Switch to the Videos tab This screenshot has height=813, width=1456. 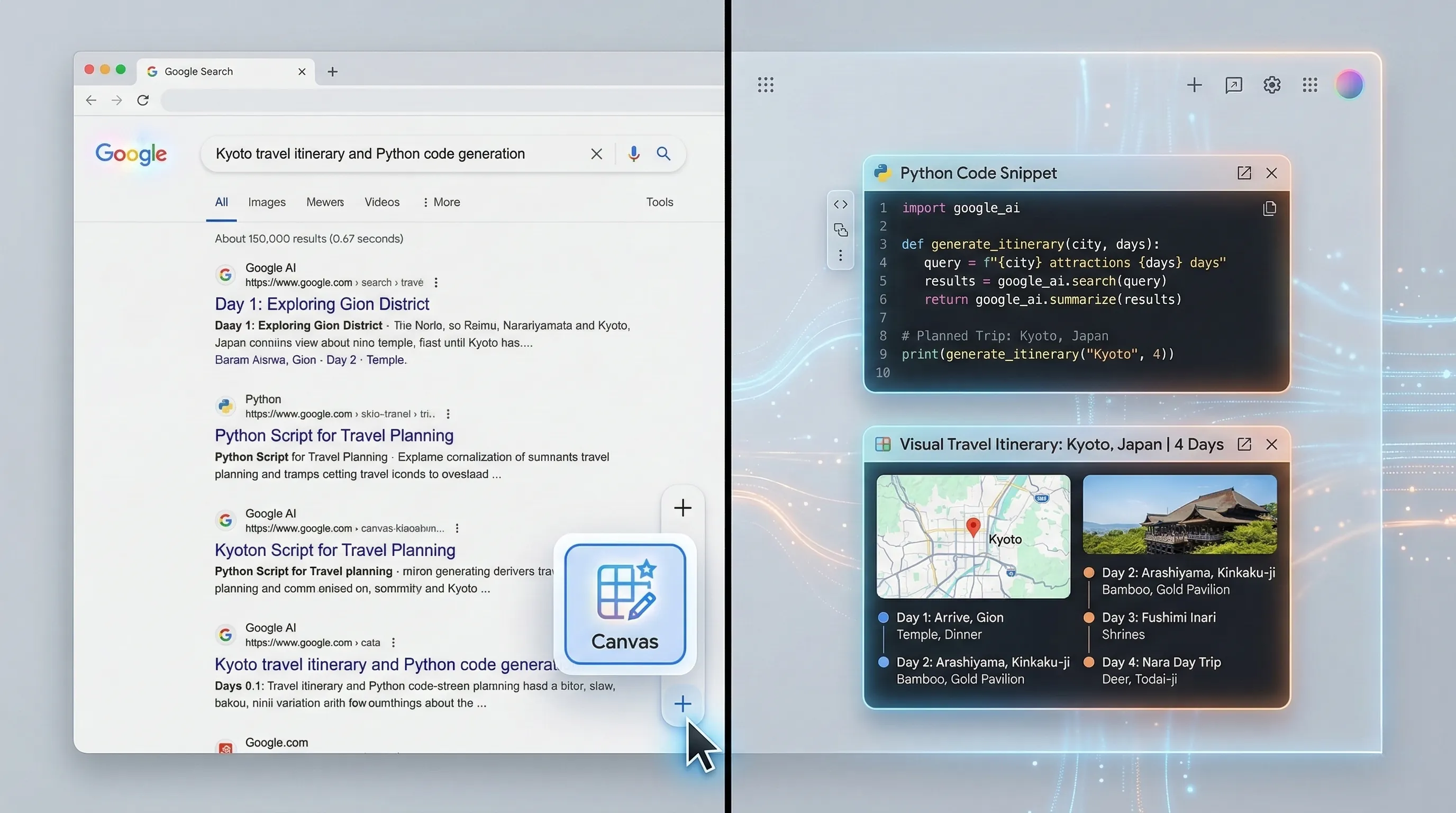tap(381, 202)
